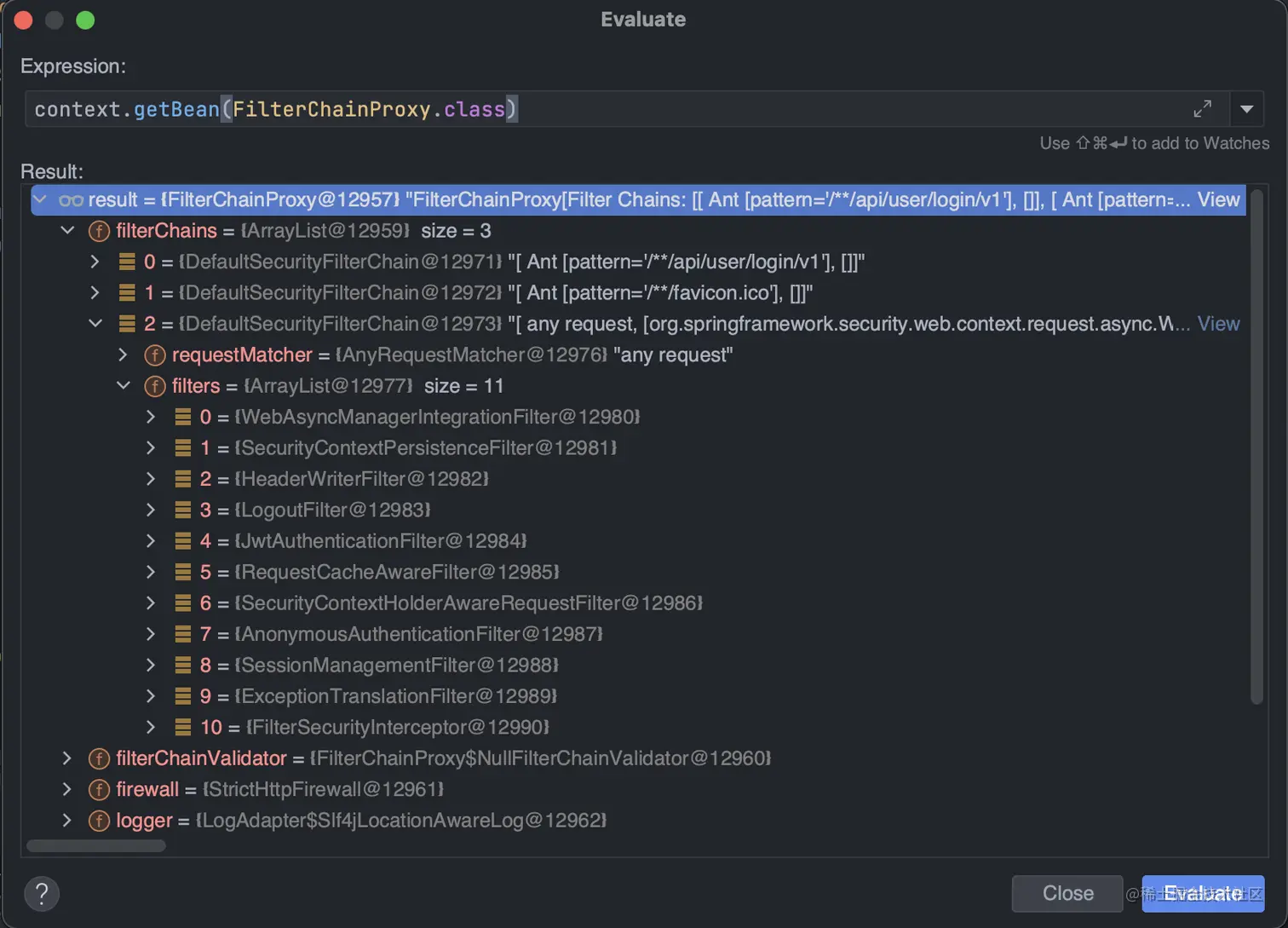
Task: Click the field icon next to logger
Action: click(x=99, y=821)
